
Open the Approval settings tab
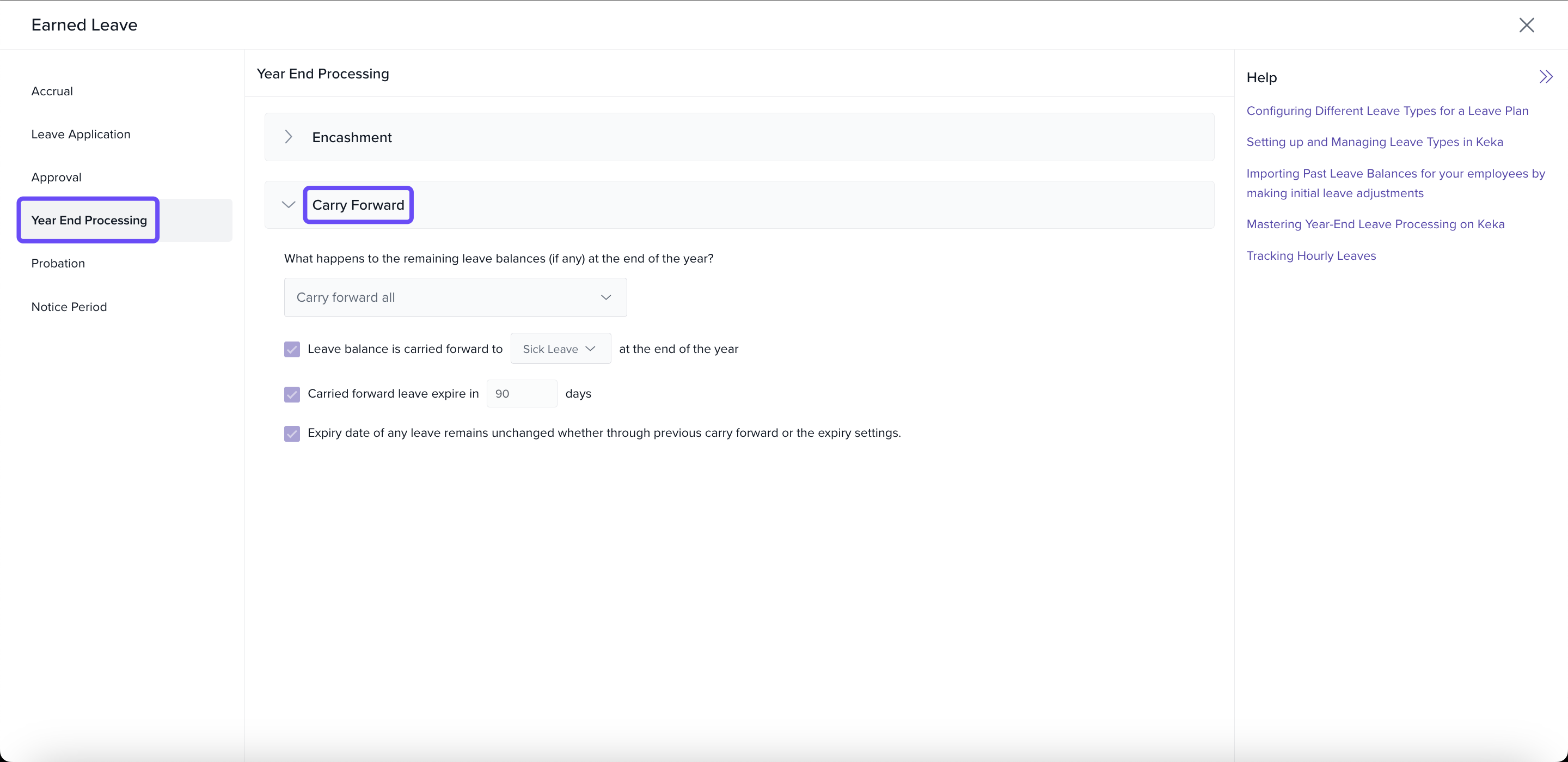57,177
